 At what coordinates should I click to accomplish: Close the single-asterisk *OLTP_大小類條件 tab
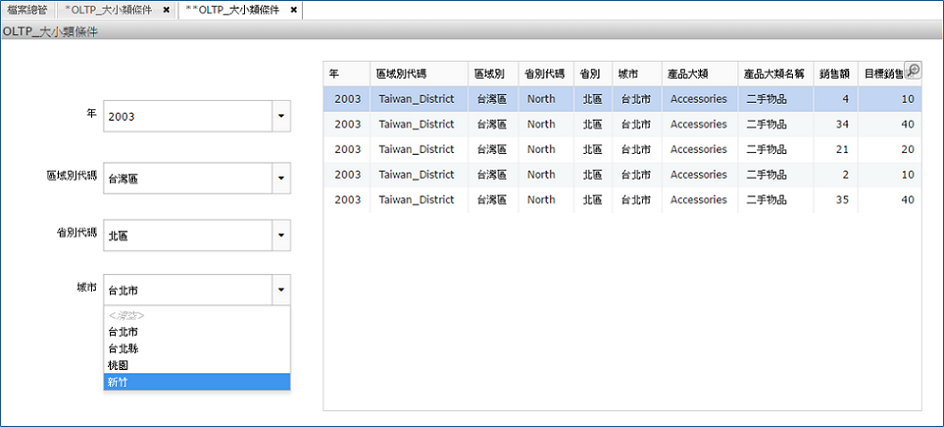tap(166, 10)
